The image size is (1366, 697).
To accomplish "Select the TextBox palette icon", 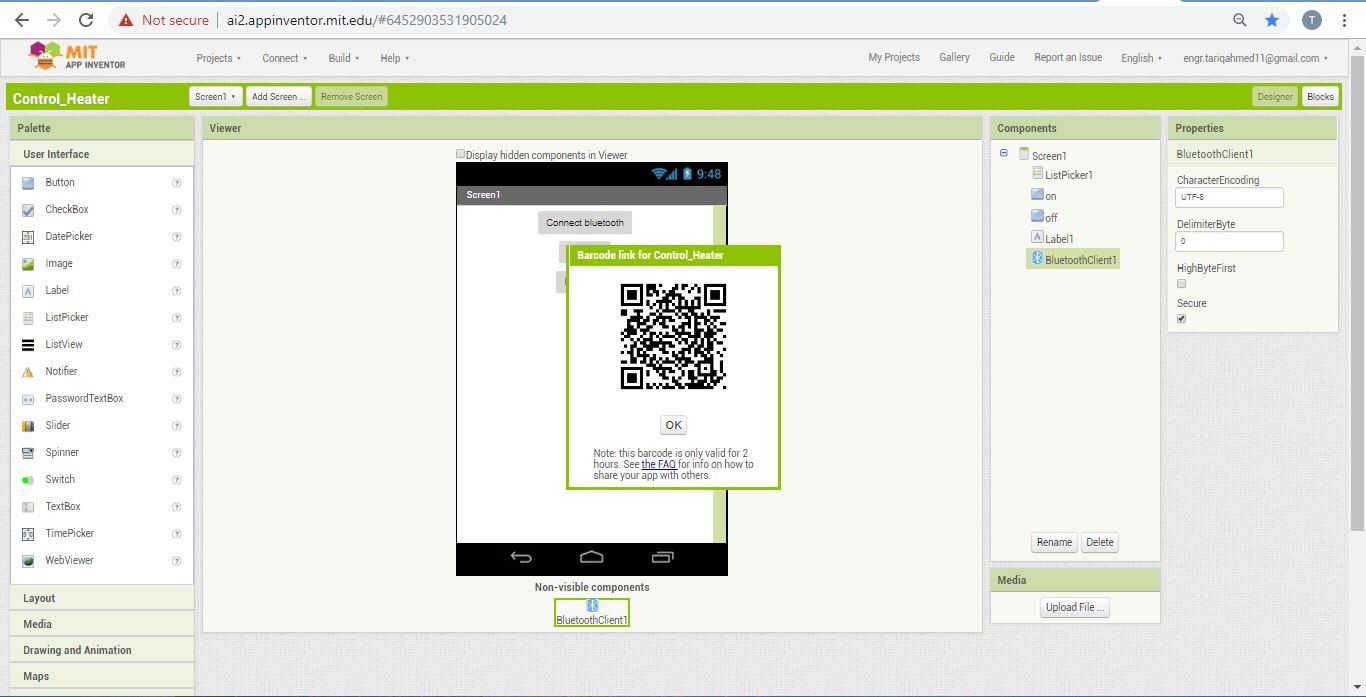I will coord(28,507).
